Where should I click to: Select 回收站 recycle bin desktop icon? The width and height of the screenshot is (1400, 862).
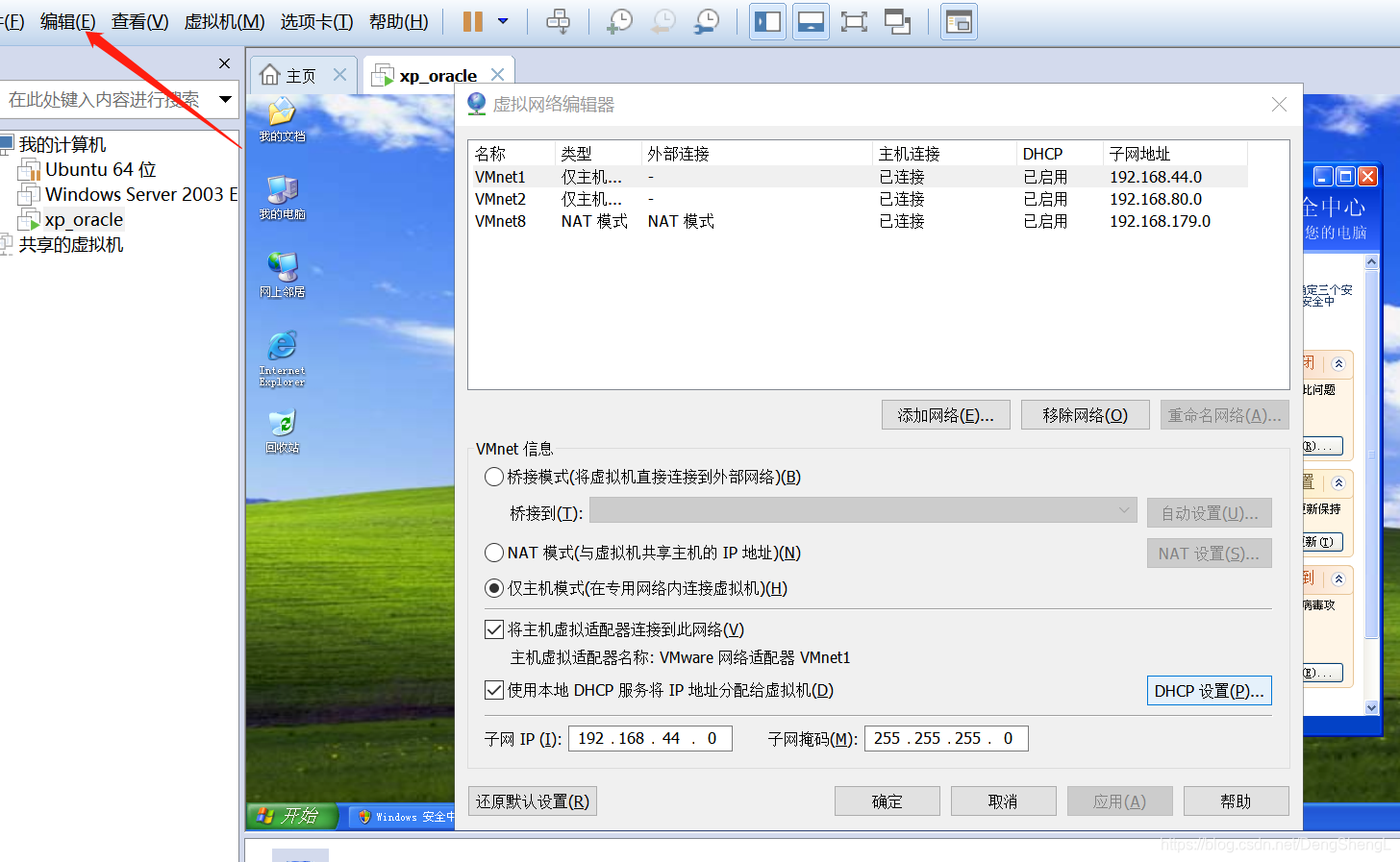(x=282, y=431)
